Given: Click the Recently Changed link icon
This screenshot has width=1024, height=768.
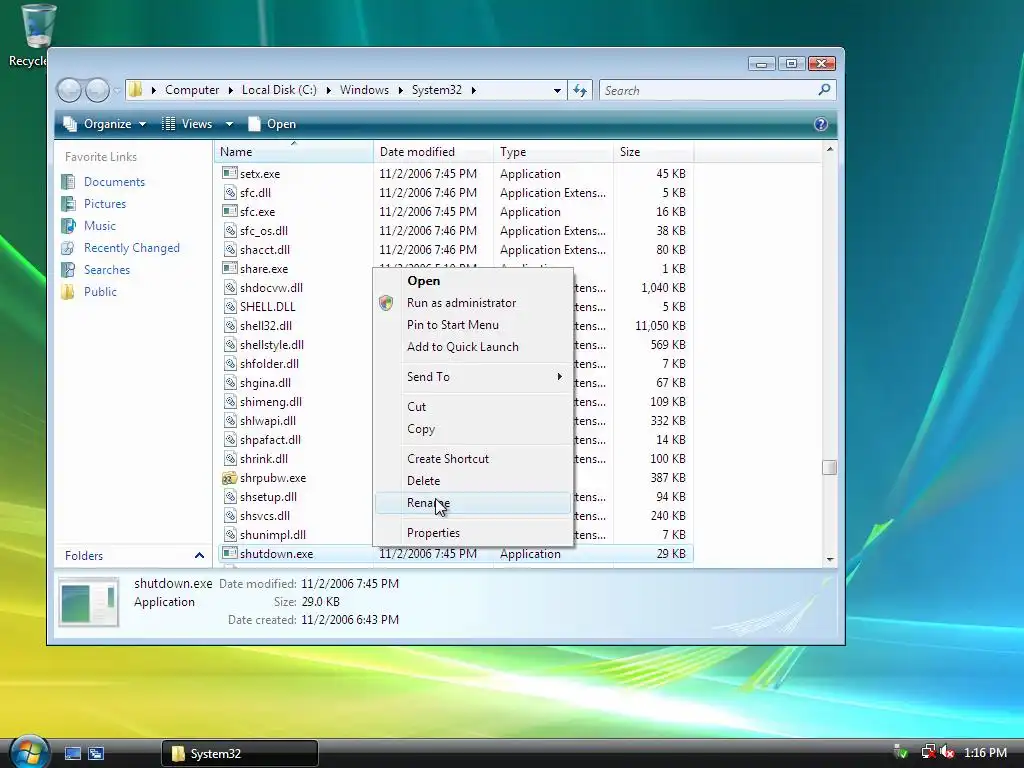Looking at the screenshot, I should coord(69,248).
